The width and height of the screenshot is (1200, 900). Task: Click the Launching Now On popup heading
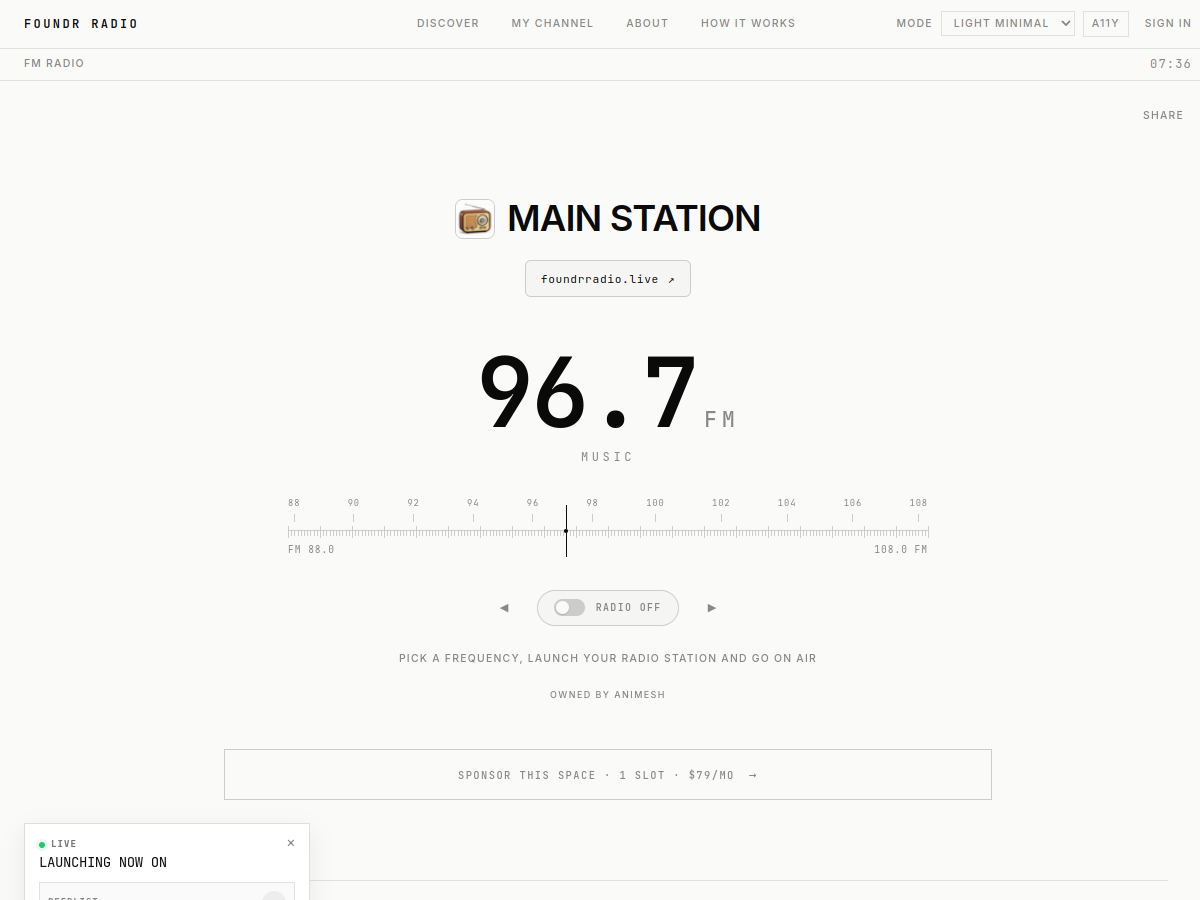tap(103, 862)
